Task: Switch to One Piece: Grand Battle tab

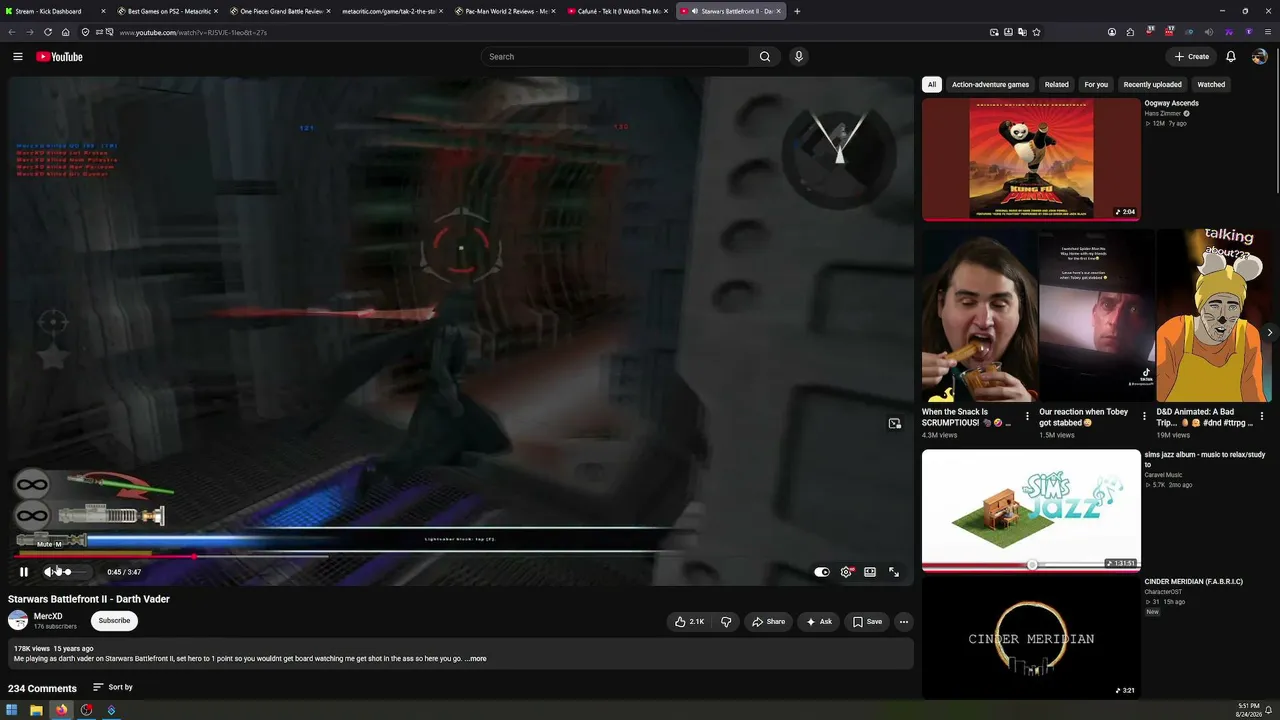Action: pos(280,11)
